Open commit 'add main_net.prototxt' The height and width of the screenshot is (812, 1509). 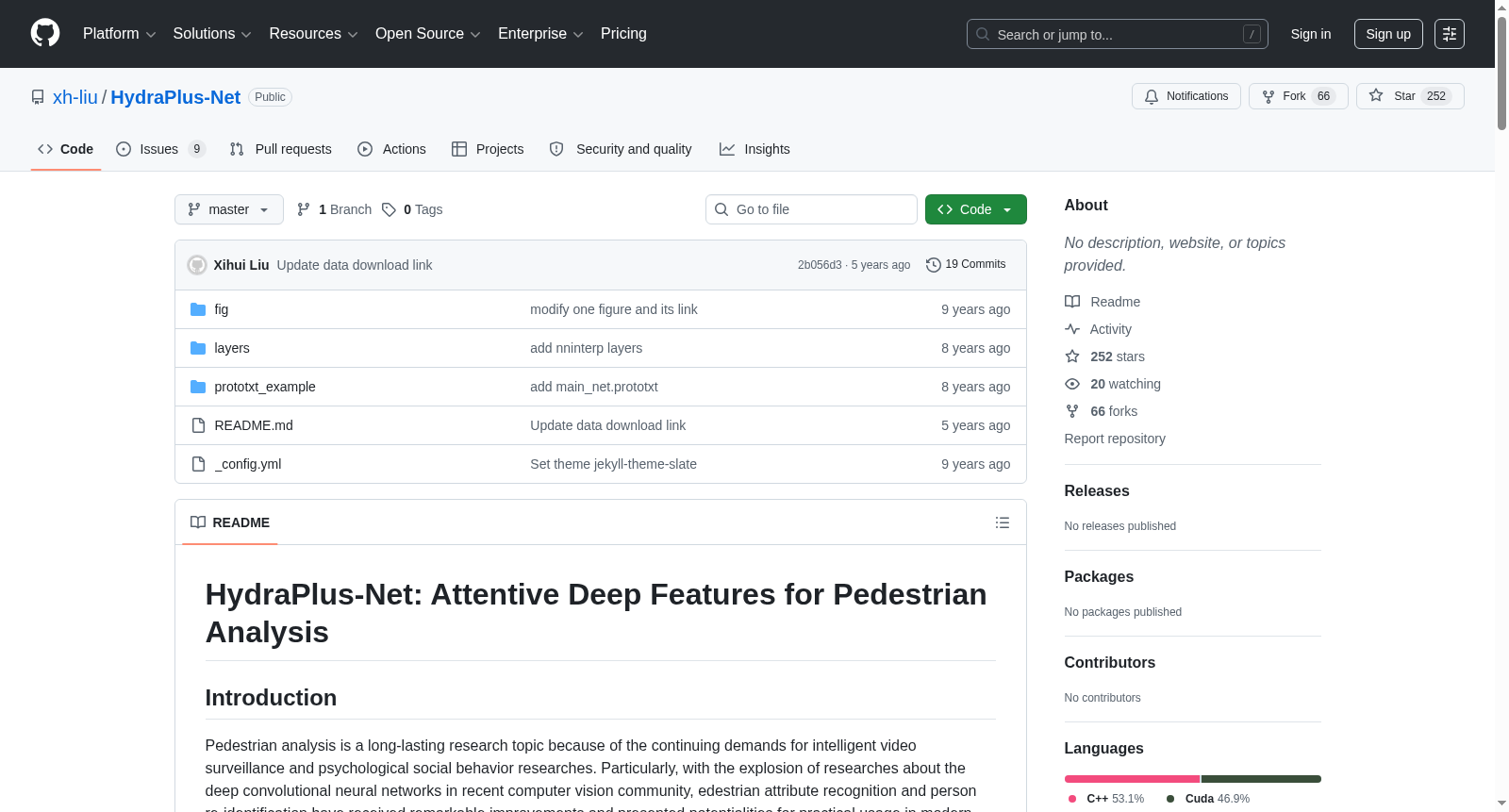coord(594,387)
